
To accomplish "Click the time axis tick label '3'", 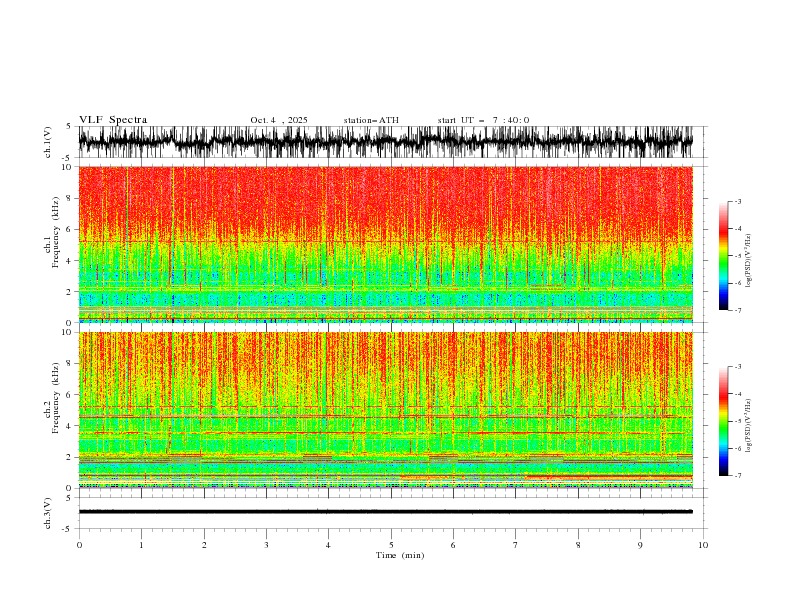I will (266, 545).
